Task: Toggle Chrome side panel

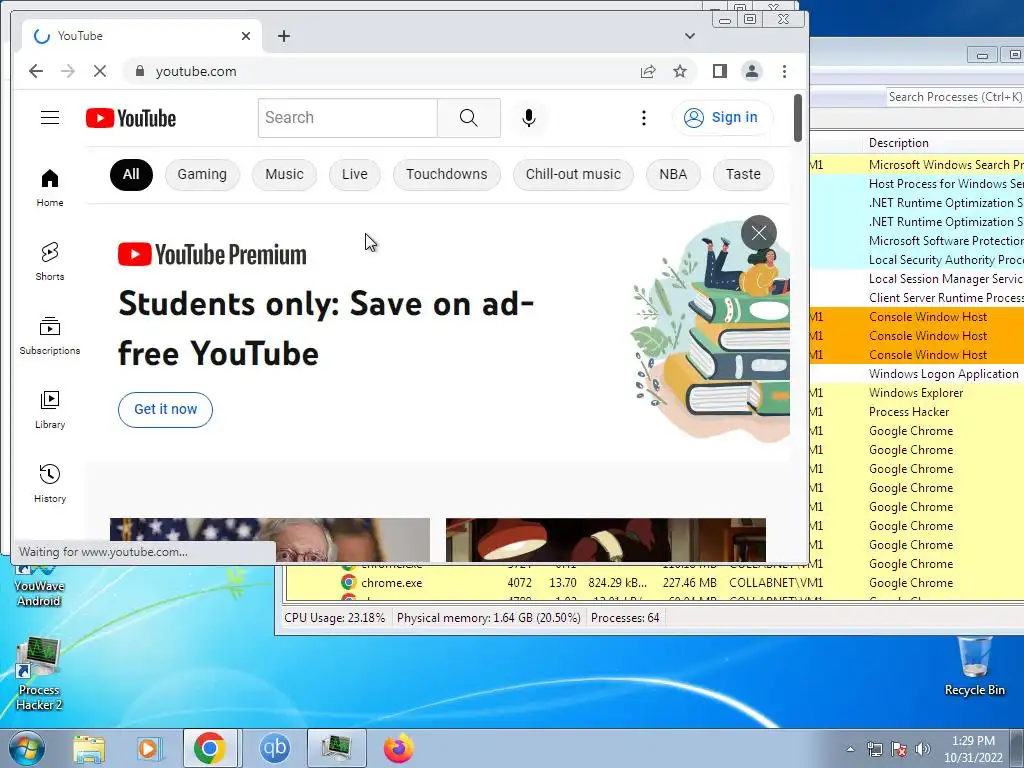Action: (x=720, y=71)
